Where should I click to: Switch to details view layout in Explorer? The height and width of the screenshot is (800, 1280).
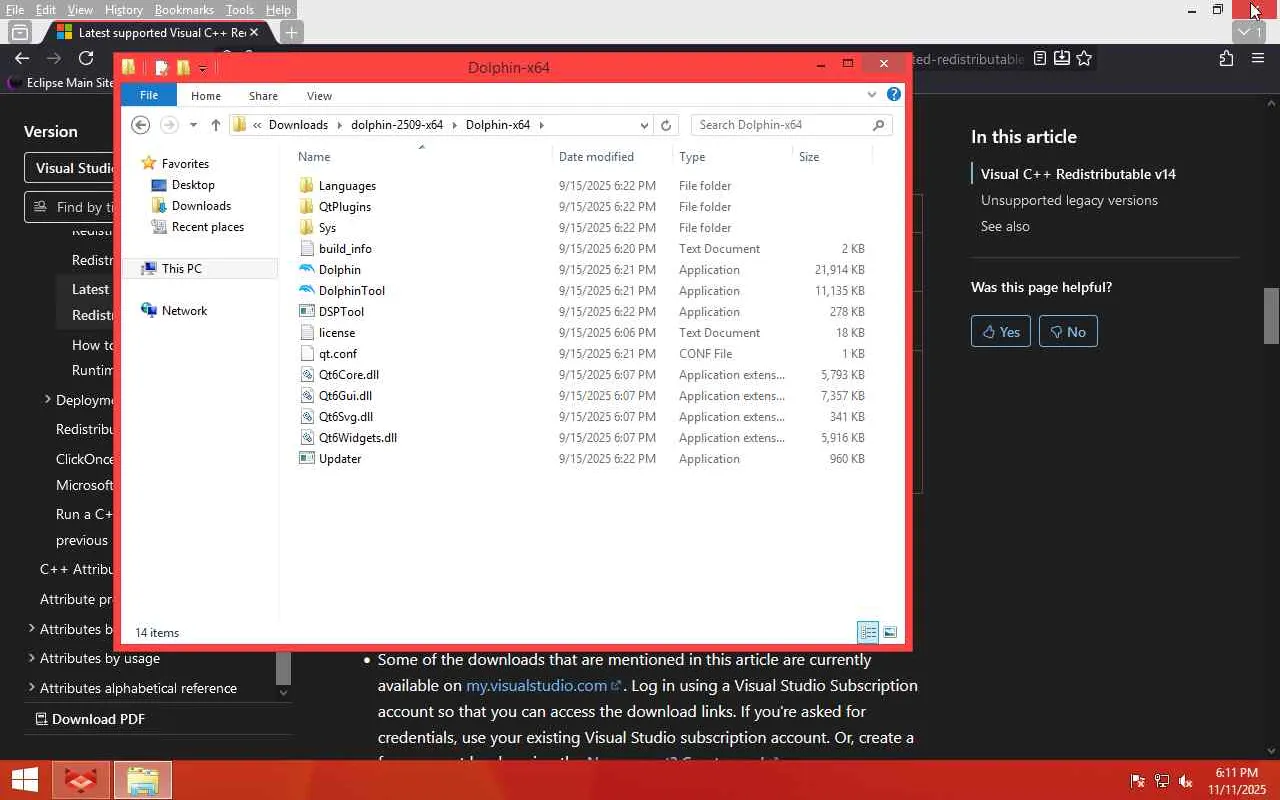pos(868,632)
